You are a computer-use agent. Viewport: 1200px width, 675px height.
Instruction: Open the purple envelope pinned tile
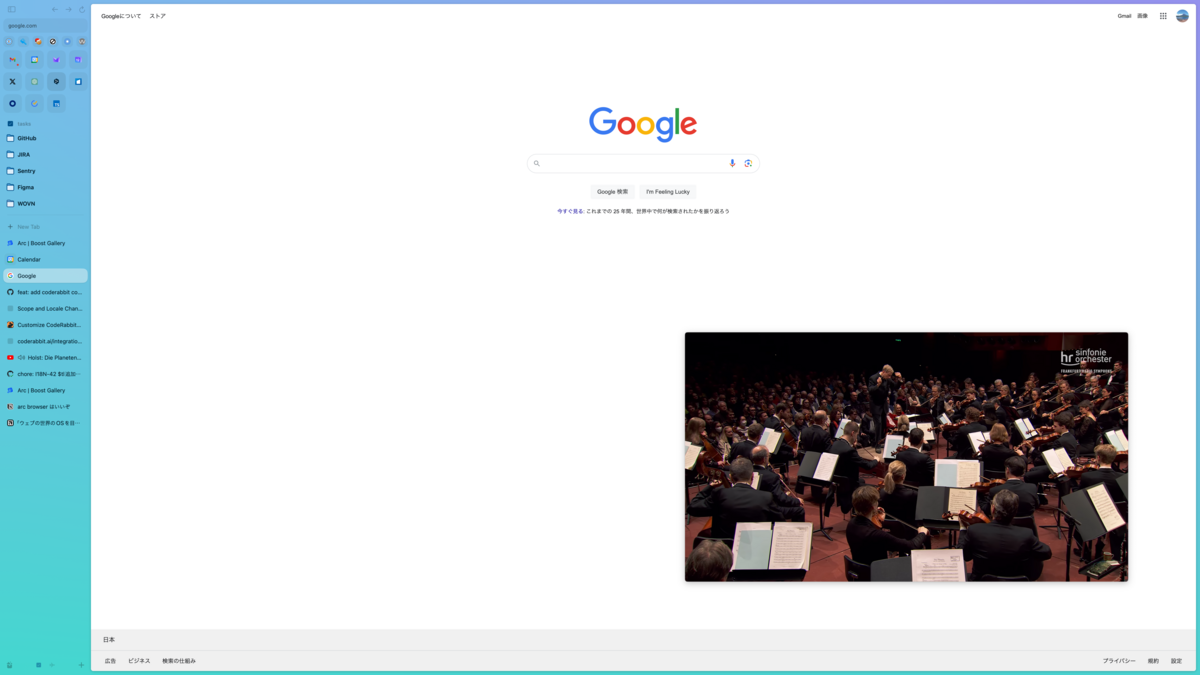[56, 60]
